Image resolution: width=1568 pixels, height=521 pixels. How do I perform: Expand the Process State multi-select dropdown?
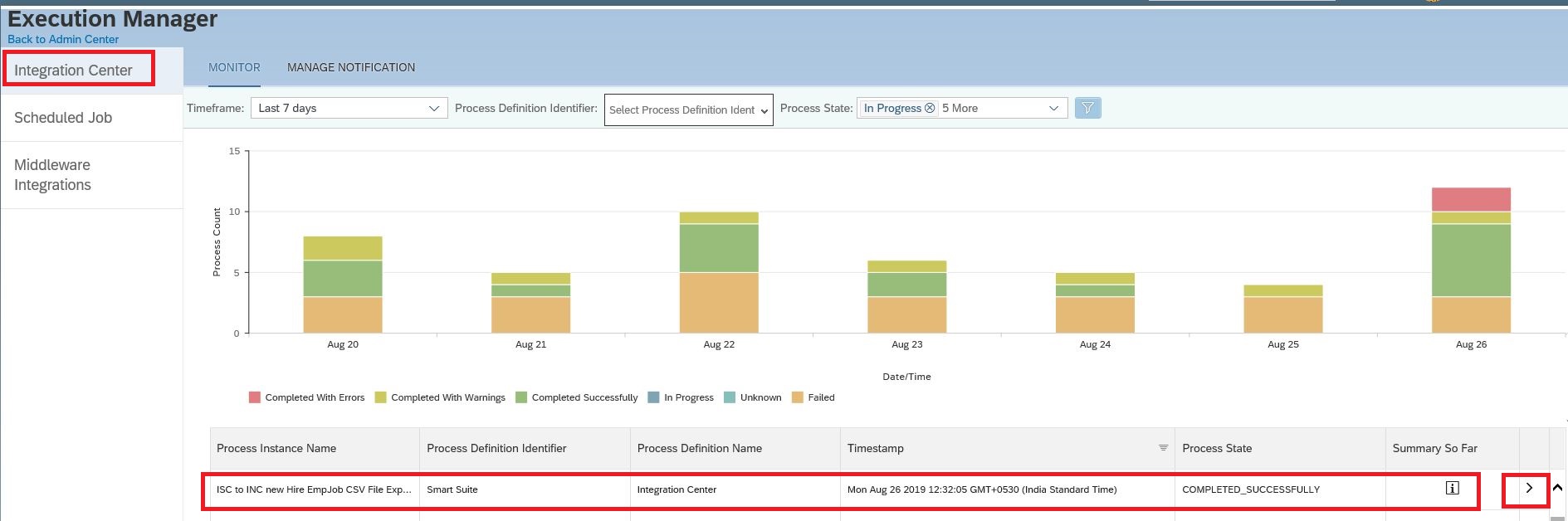(961, 108)
